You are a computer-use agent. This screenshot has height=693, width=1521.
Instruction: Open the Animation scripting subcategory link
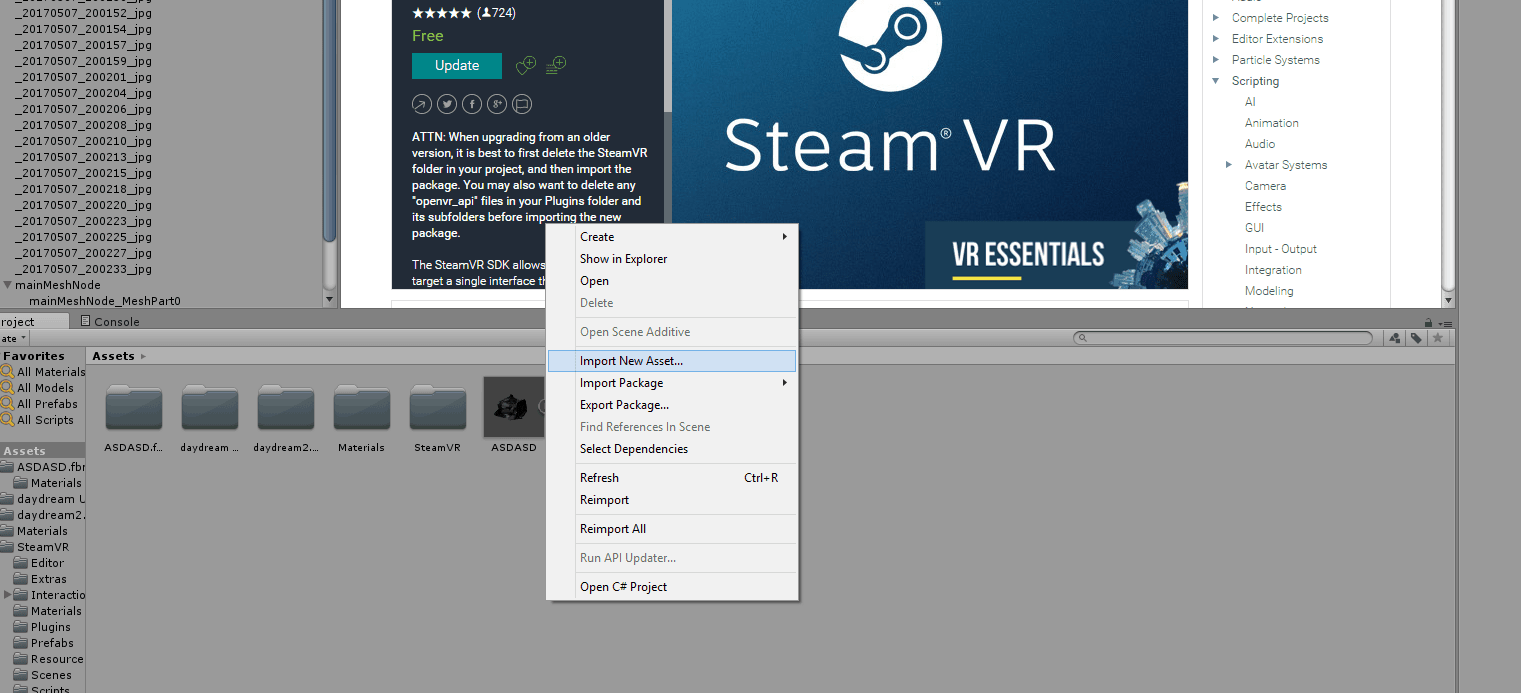pyautogui.click(x=1272, y=123)
